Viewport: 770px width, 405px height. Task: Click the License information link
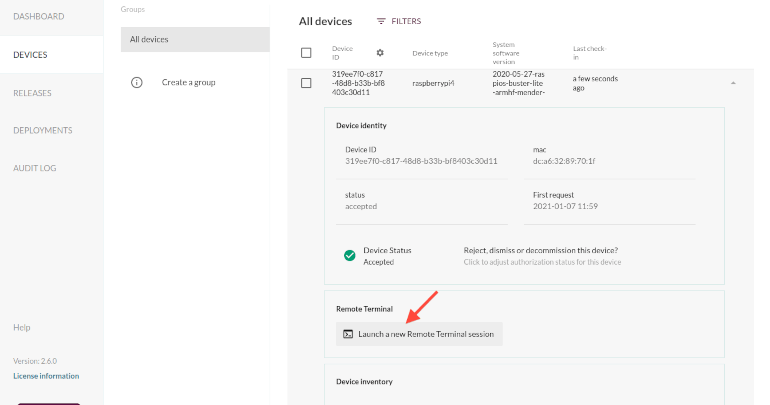coord(46,376)
